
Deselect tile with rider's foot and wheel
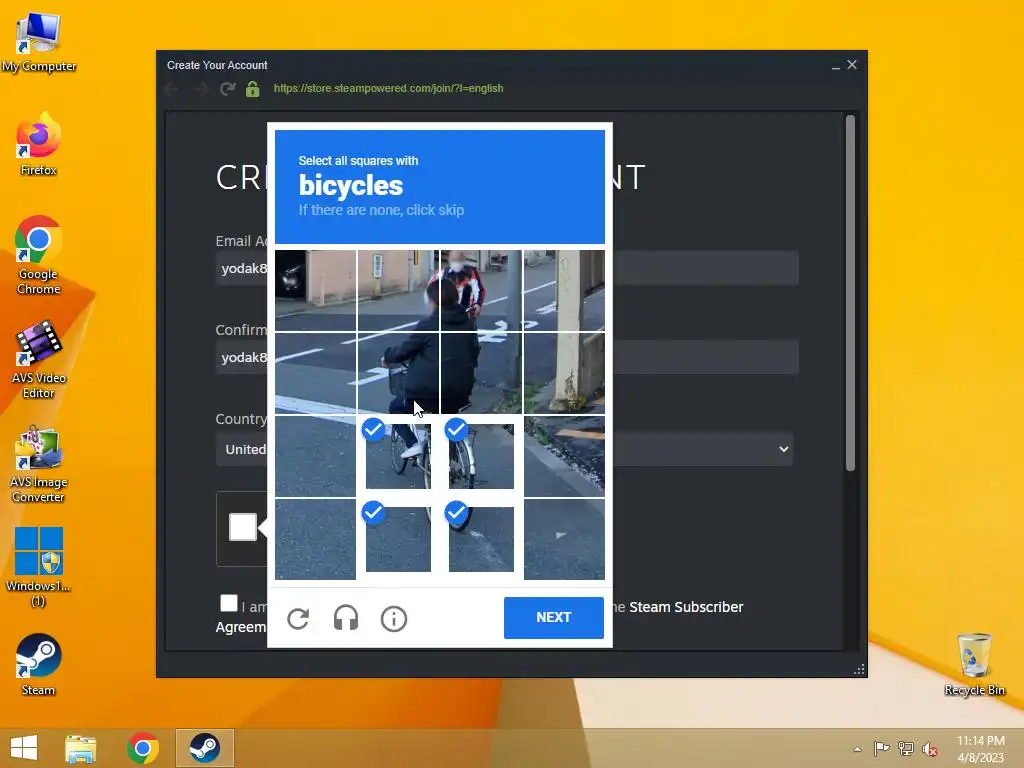[x=398, y=456]
